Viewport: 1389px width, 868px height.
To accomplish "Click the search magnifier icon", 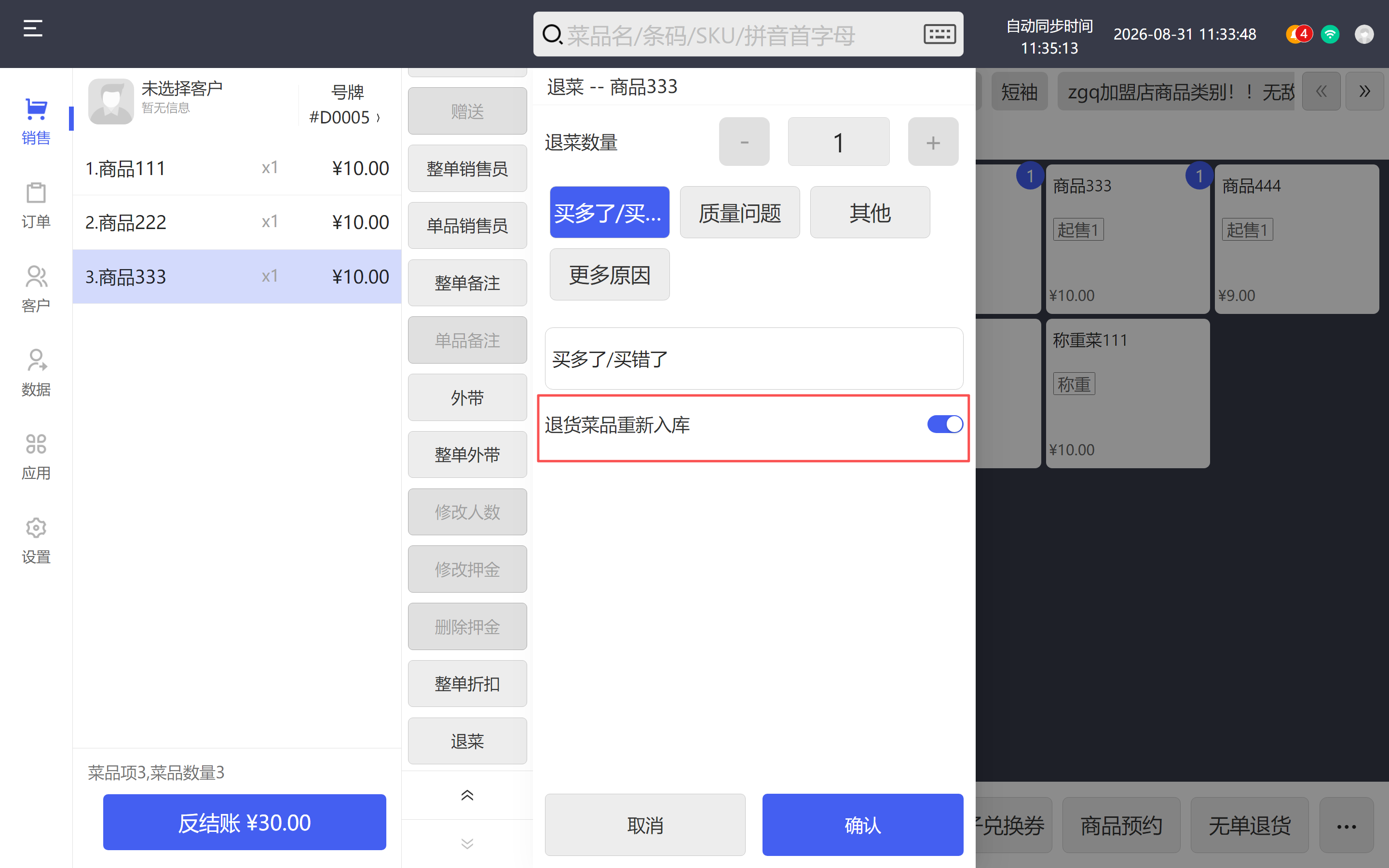I will point(552,34).
